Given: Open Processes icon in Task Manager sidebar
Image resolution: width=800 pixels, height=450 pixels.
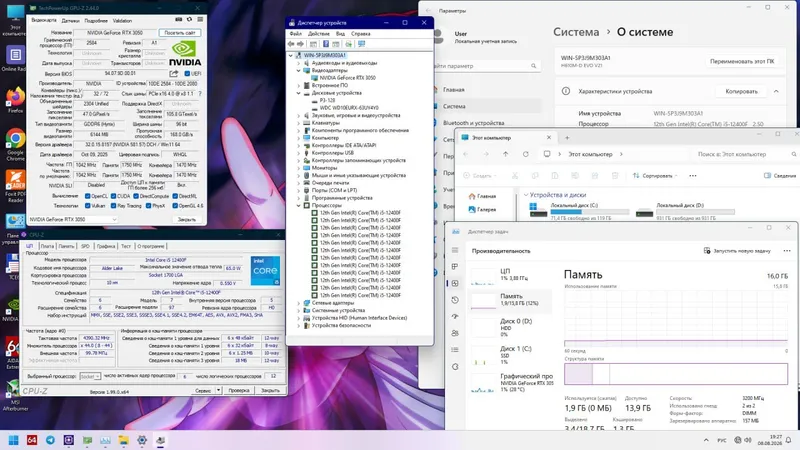Looking at the screenshot, I should coord(455,266).
